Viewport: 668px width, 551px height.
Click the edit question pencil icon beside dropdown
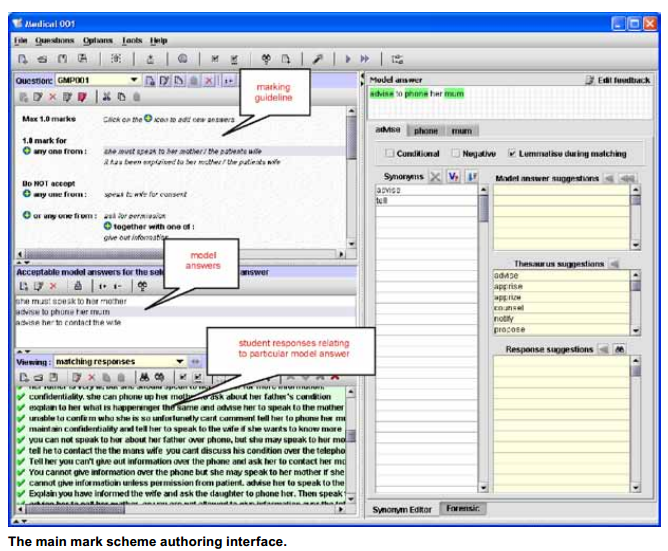(164, 81)
